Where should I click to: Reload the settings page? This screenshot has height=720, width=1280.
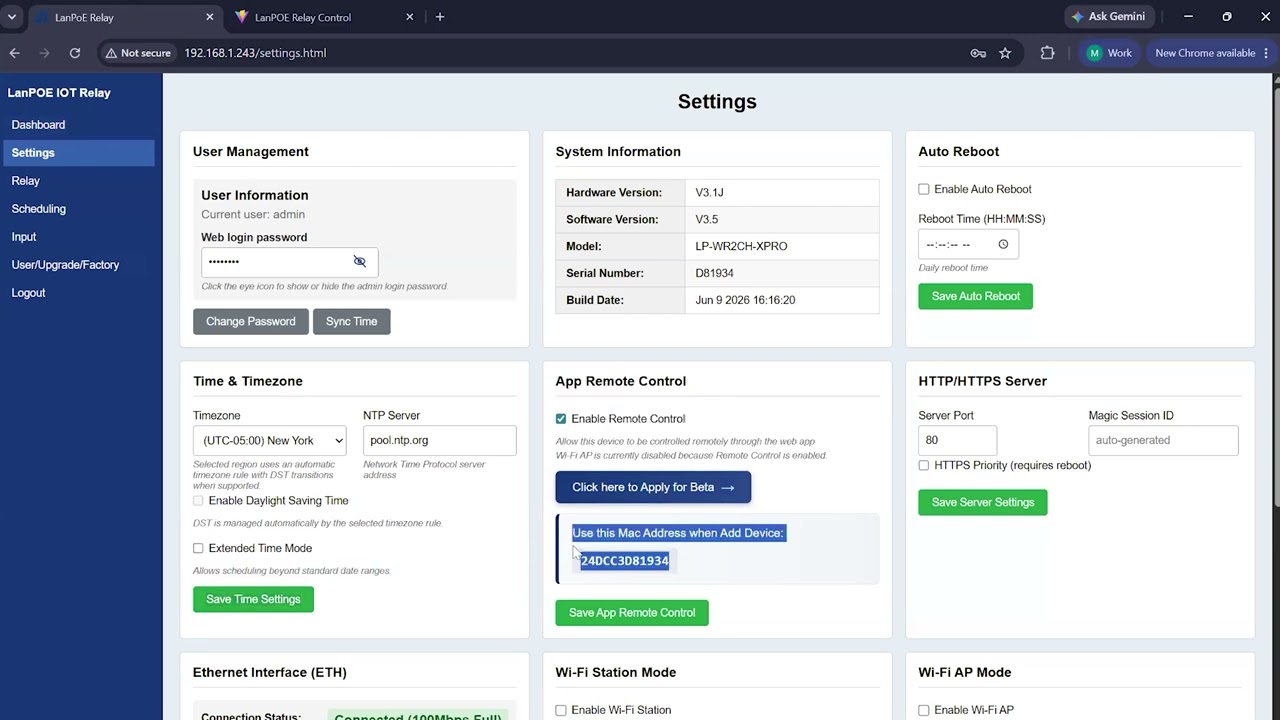point(74,53)
